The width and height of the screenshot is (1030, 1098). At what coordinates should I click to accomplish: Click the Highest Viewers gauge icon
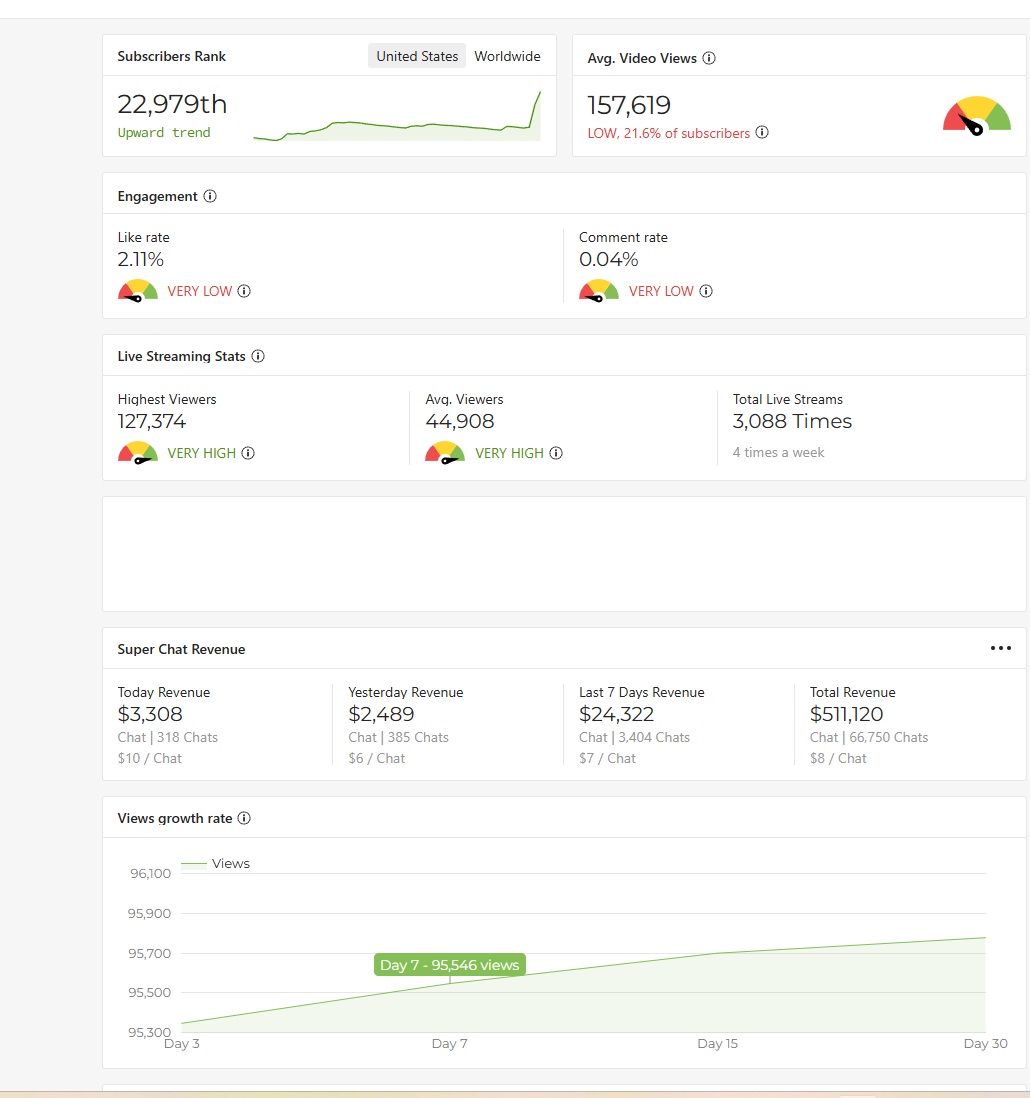(x=137, y=453)
